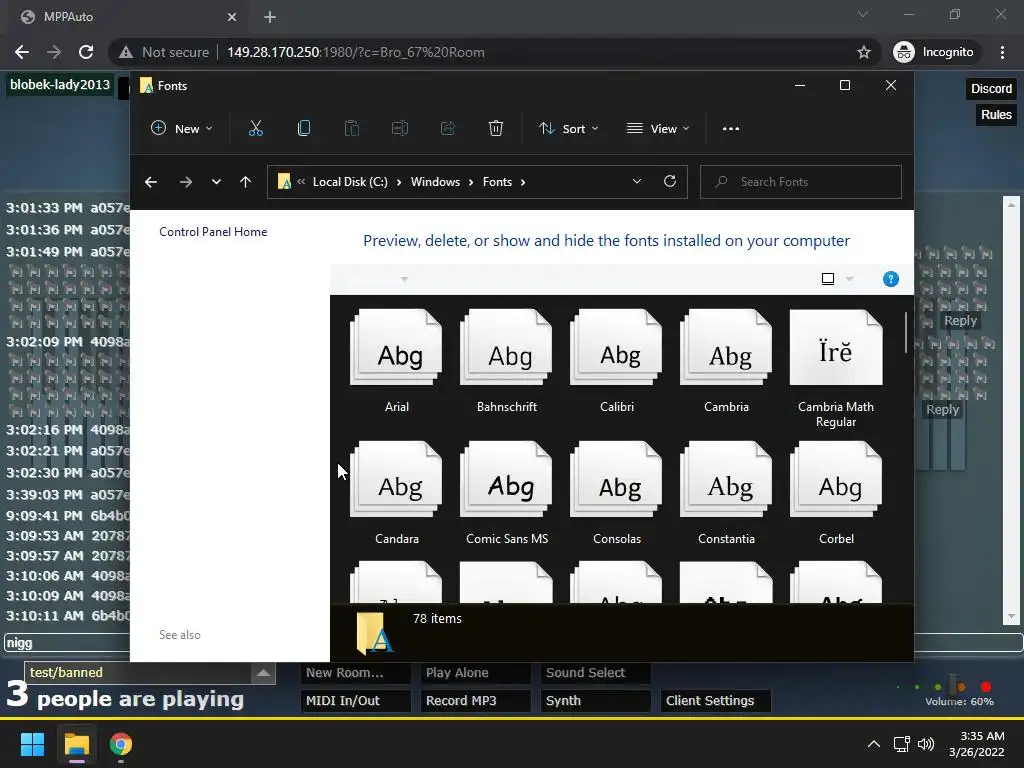The height and width of the screenshot is (768, 1024).
Task: Click the Search Fonts field
Action: click(801, 182)
